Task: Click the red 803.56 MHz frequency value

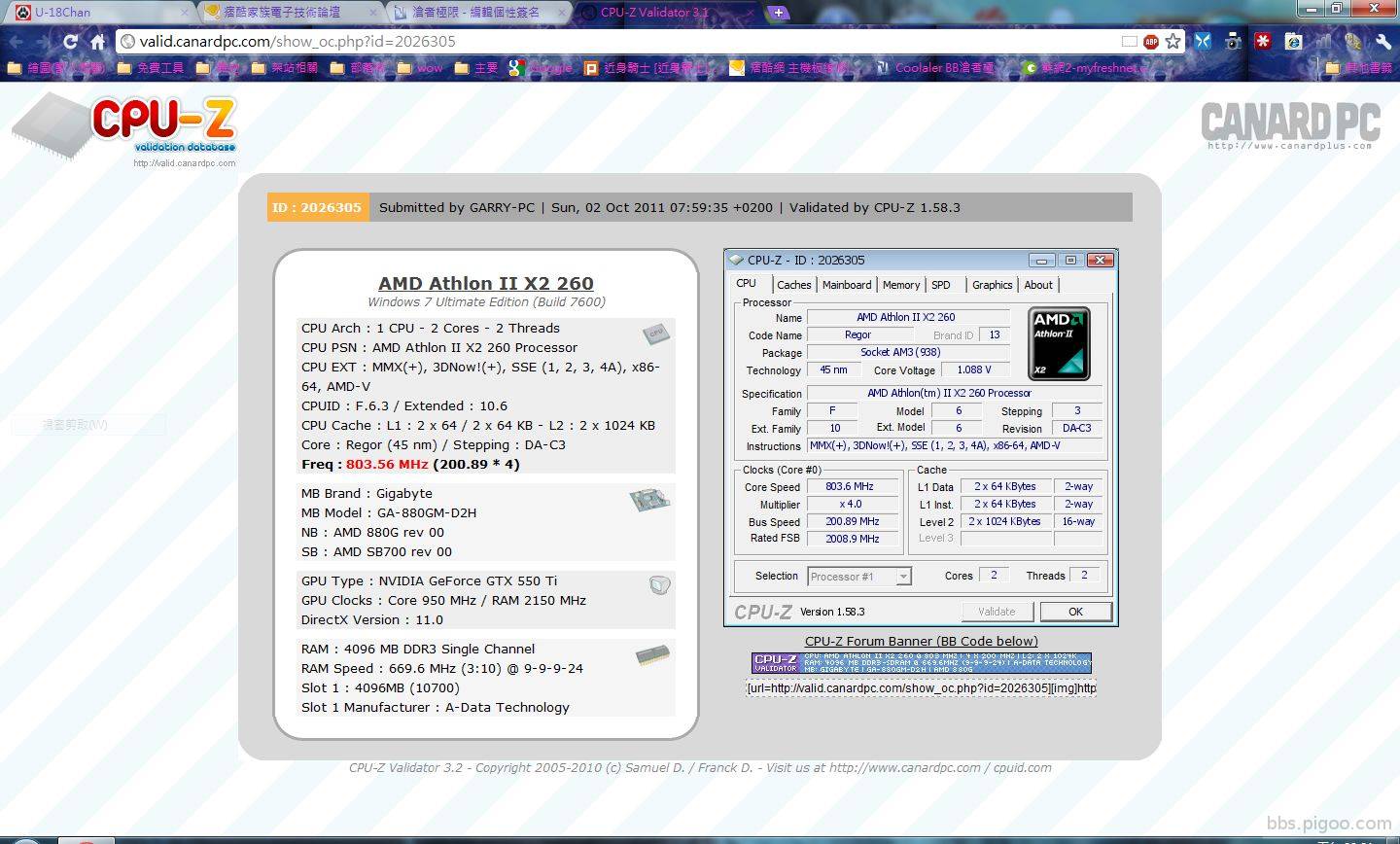Action: point(387,465)
